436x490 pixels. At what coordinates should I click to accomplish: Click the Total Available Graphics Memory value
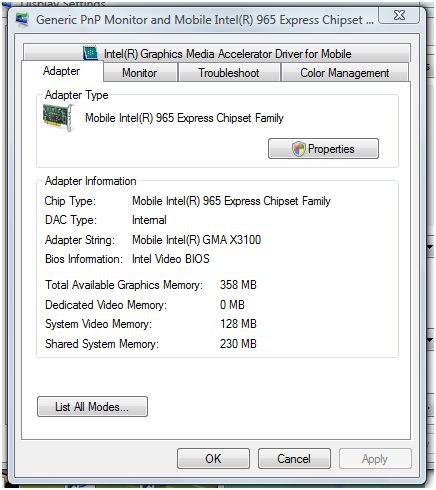[238, 285]
